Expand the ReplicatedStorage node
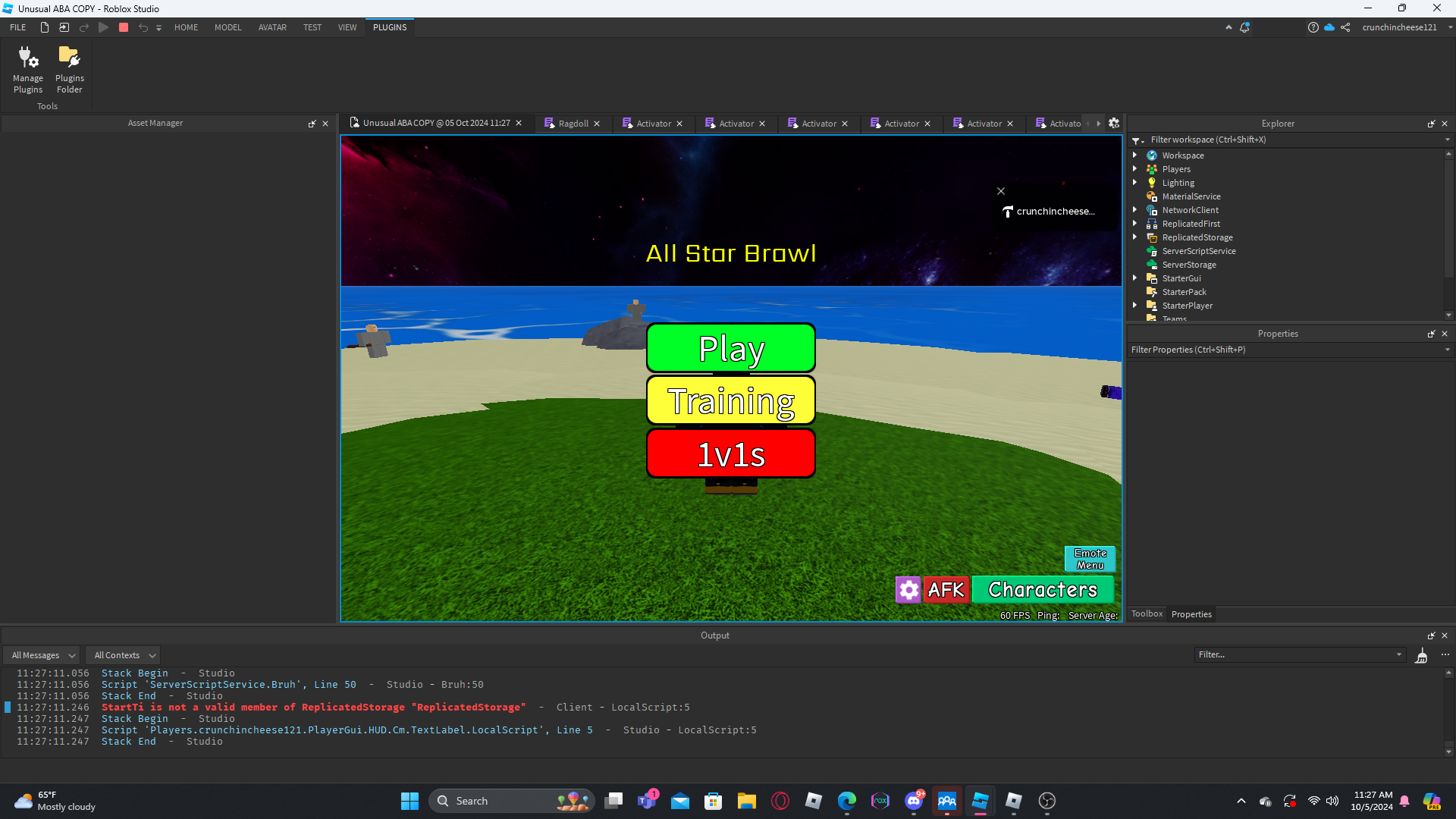This screenshot has width=1456, height=819. click(x=1135, y=237)
